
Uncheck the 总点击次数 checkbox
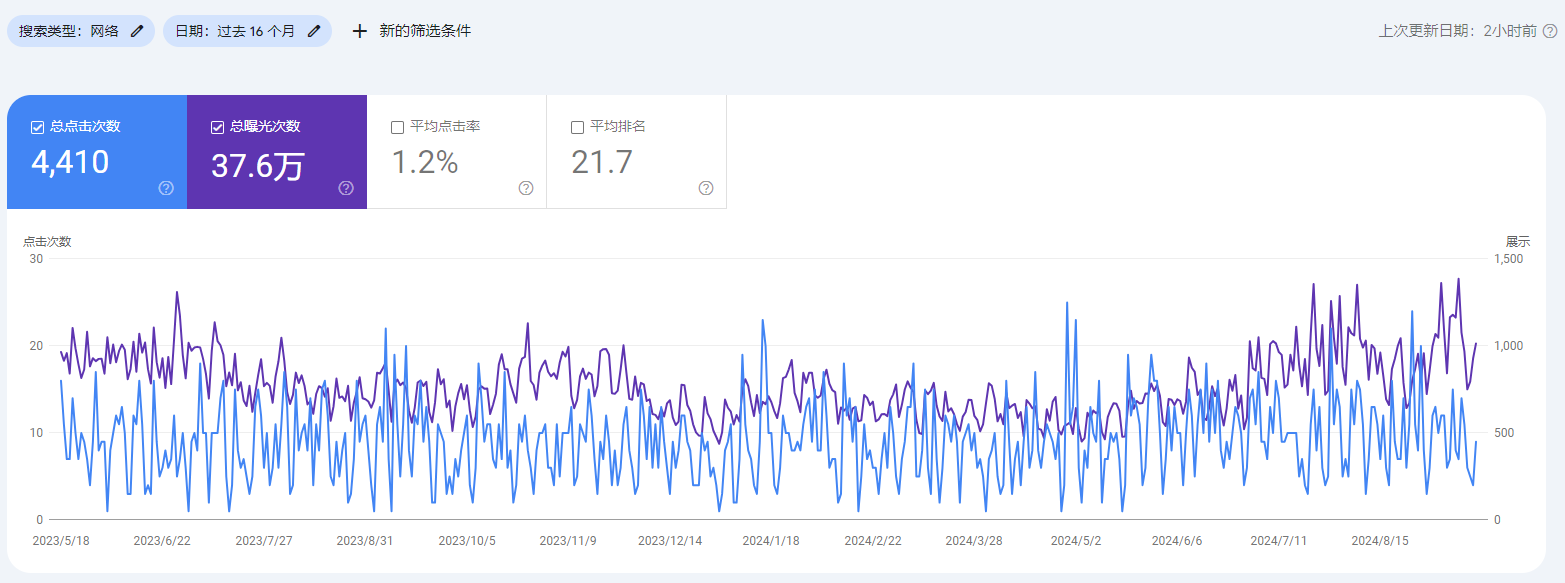[x=37, y=127]
